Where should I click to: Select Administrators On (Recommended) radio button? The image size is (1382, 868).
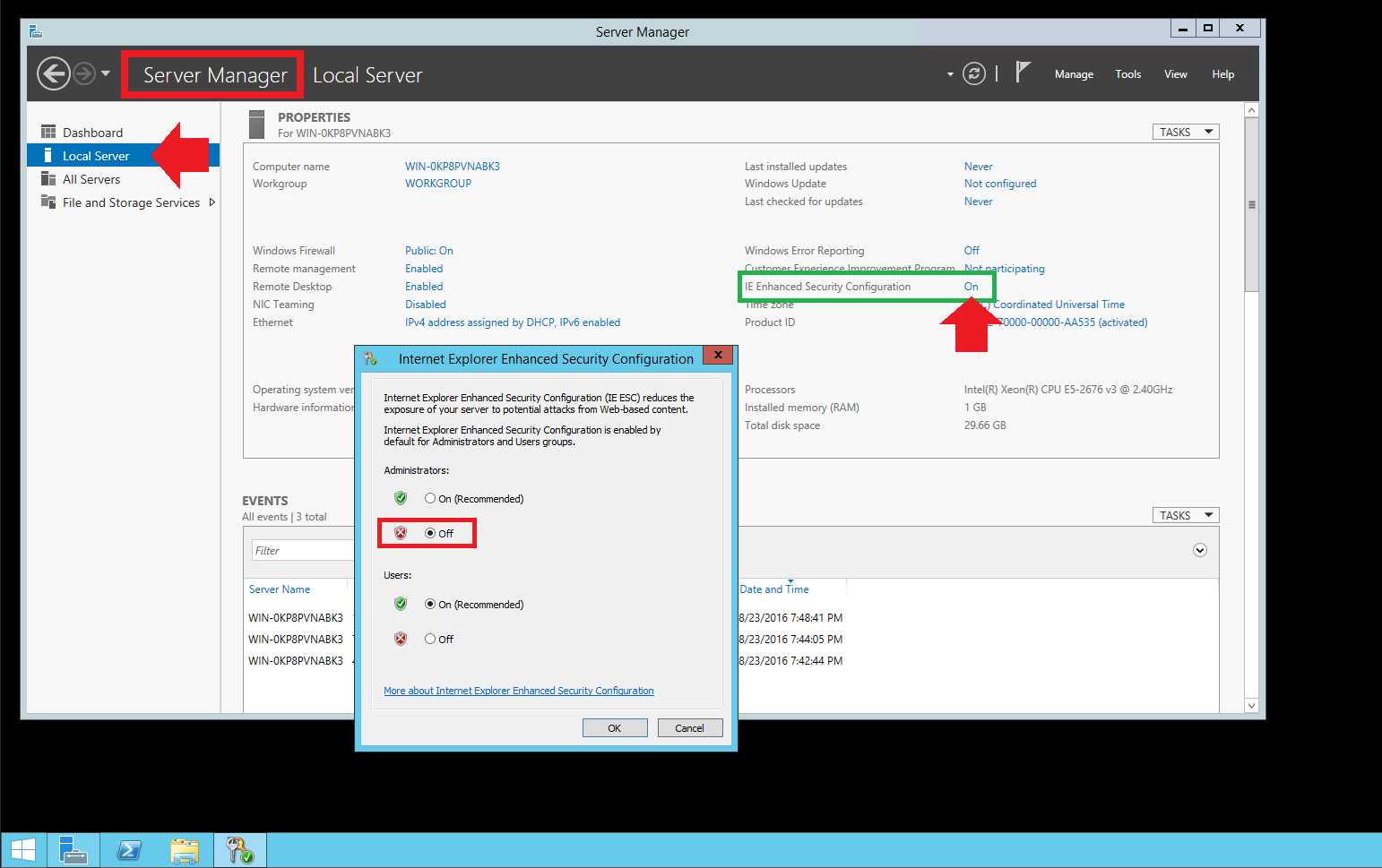coord(430,498)
